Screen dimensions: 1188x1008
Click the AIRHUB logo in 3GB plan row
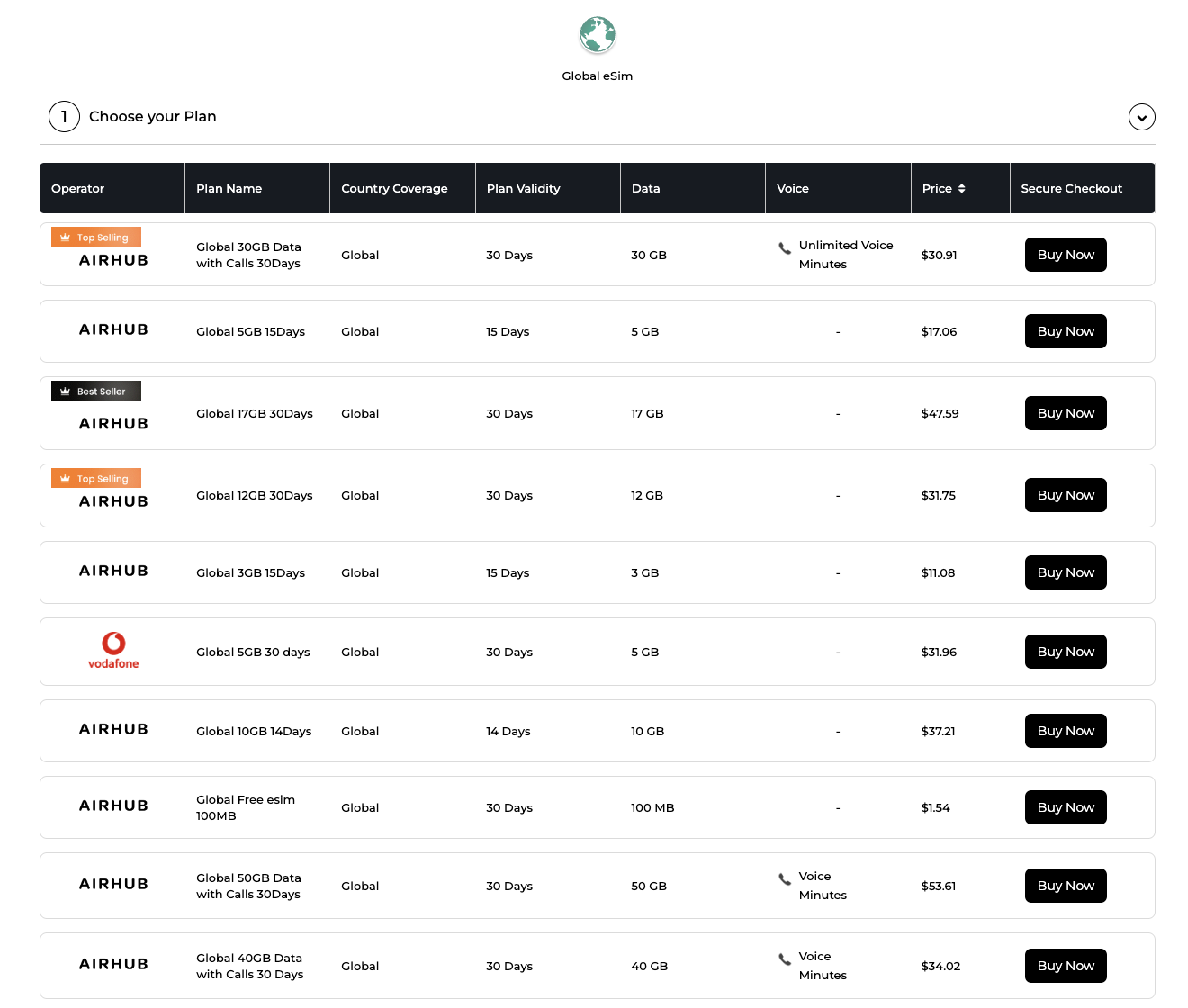(113, 571)
